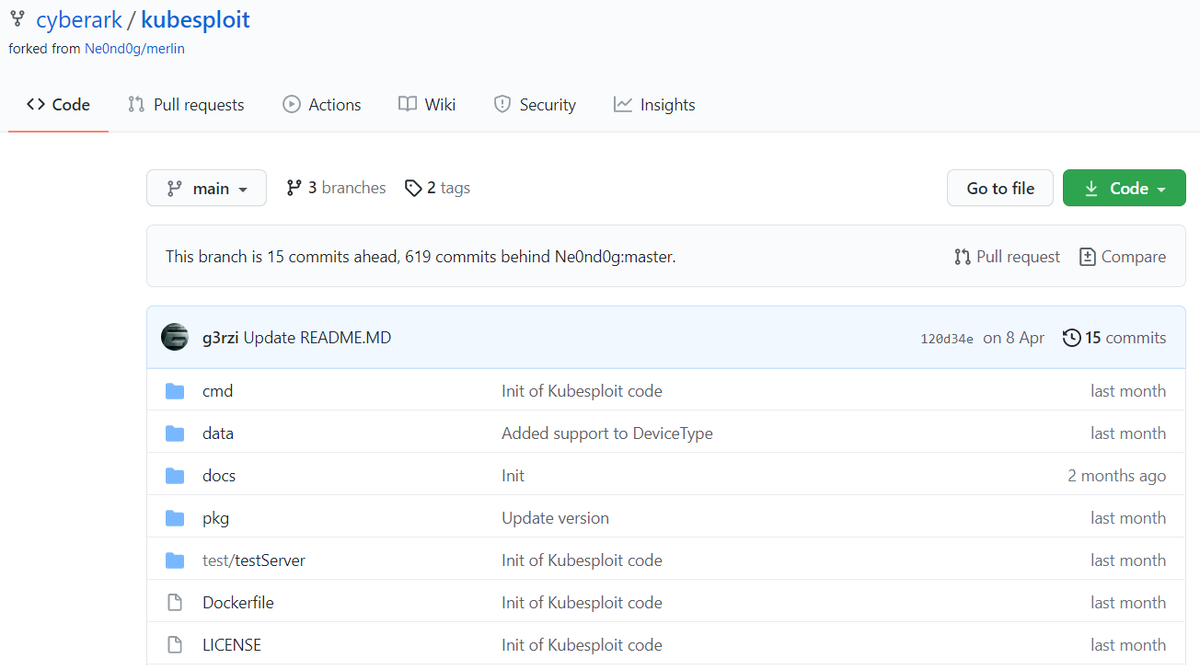This screenshot has height=670, width=1200.
Task: Click the git branch icon in the main selector
Action: (x=175, y=188)
